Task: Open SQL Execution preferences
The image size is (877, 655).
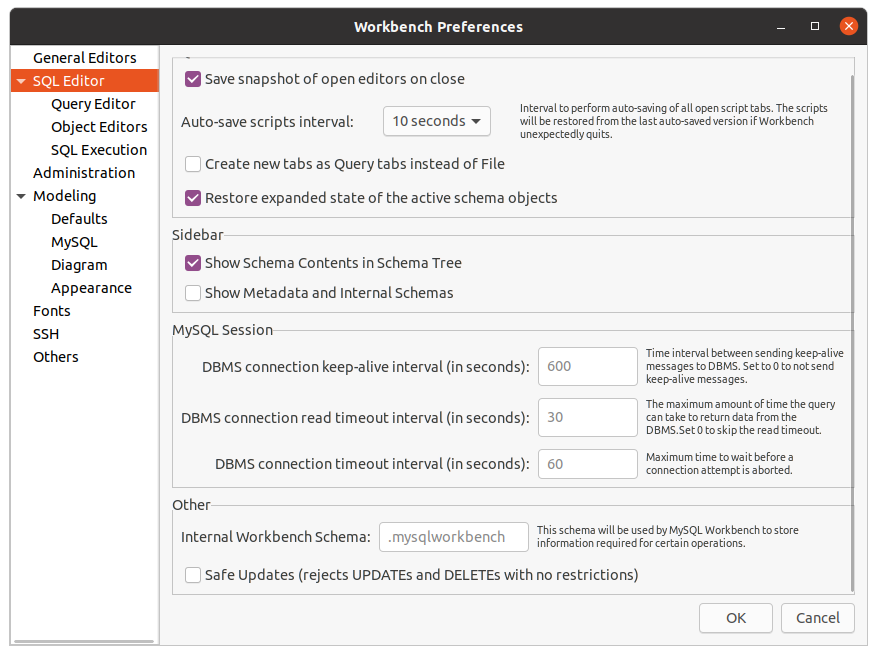Action: (98, 150)
